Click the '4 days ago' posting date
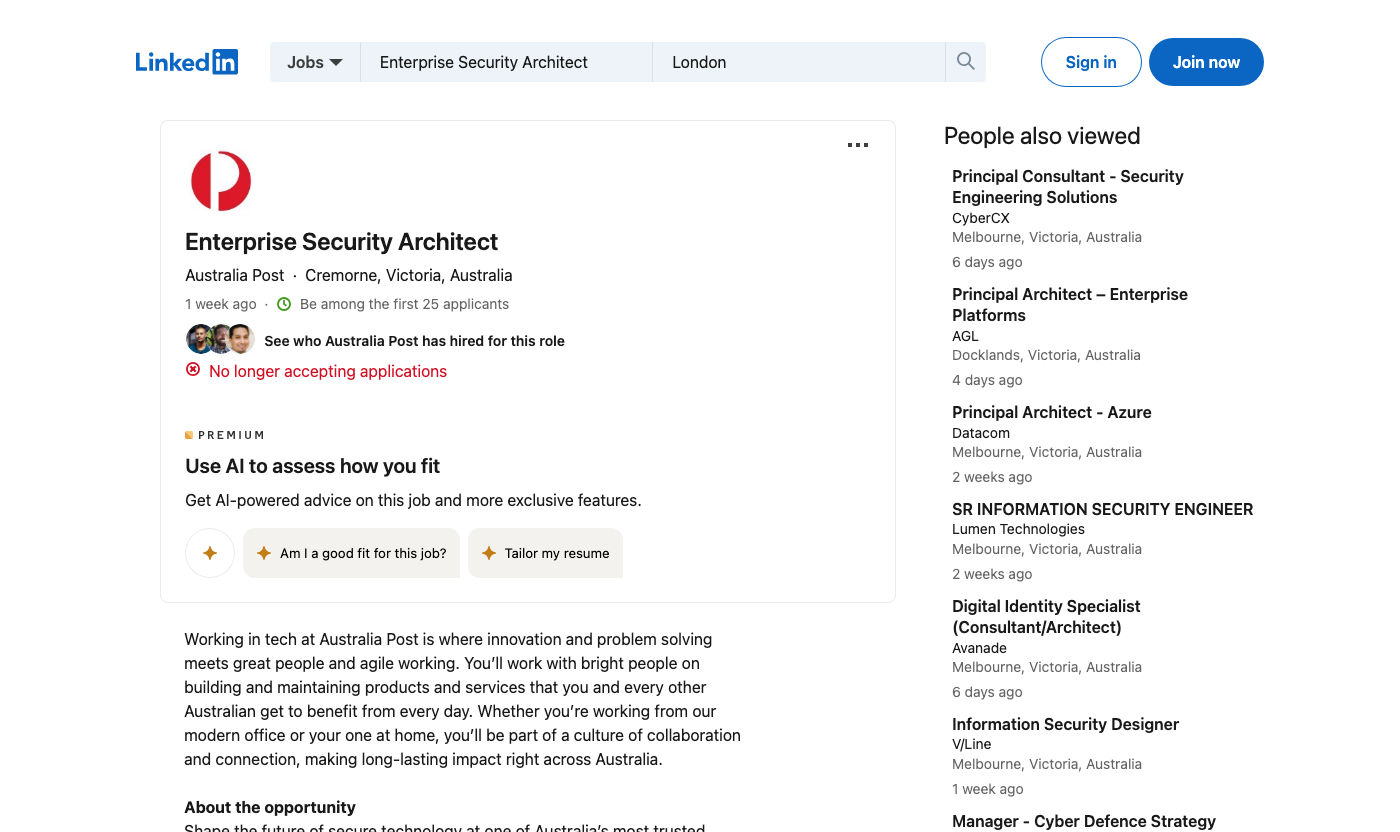This screenshot has width=1400, height=832. (x=987, y=380)
